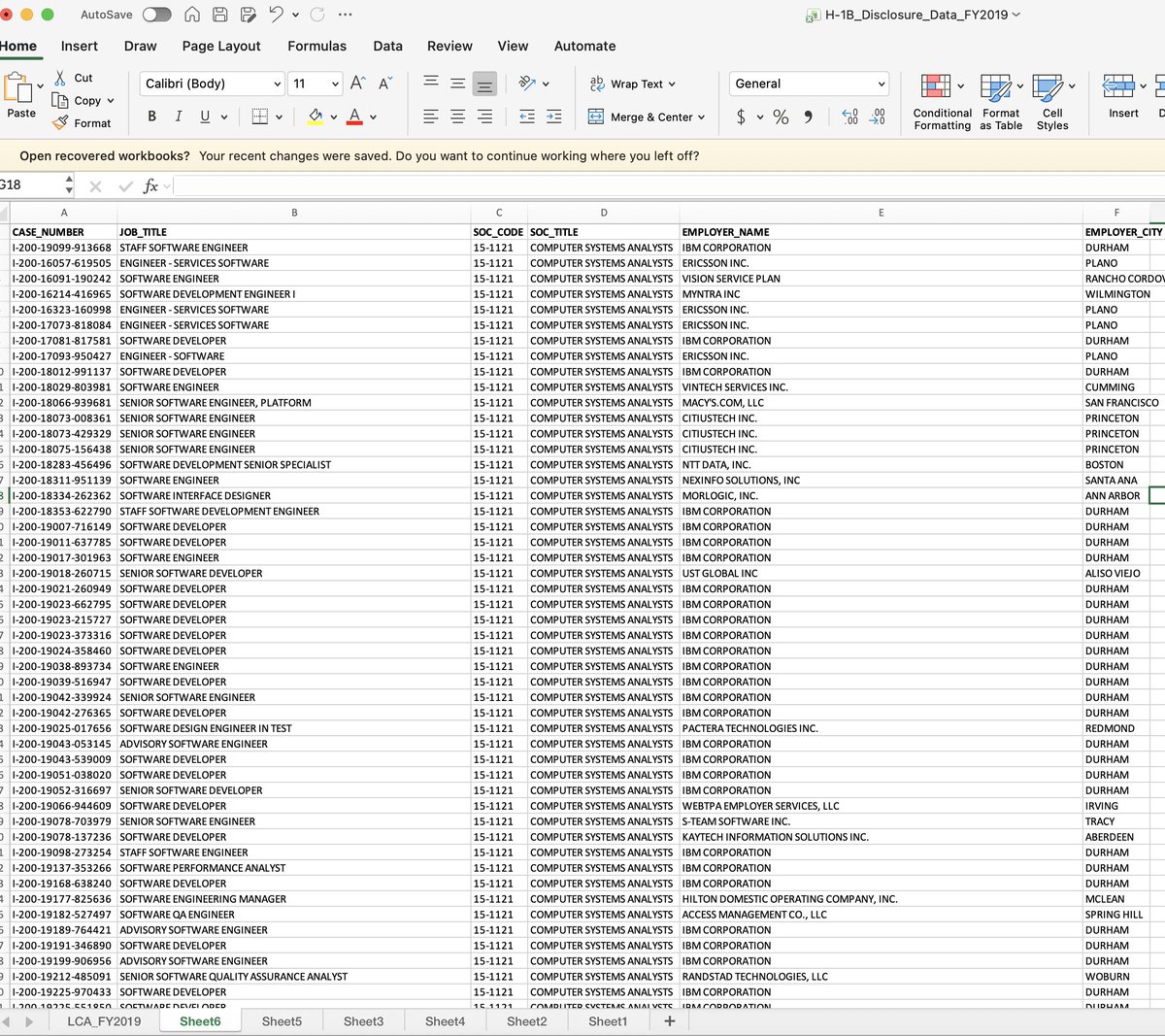Click the Borders icon
The width and height of the screenshot is (1165, 1036).
(259, 117)
